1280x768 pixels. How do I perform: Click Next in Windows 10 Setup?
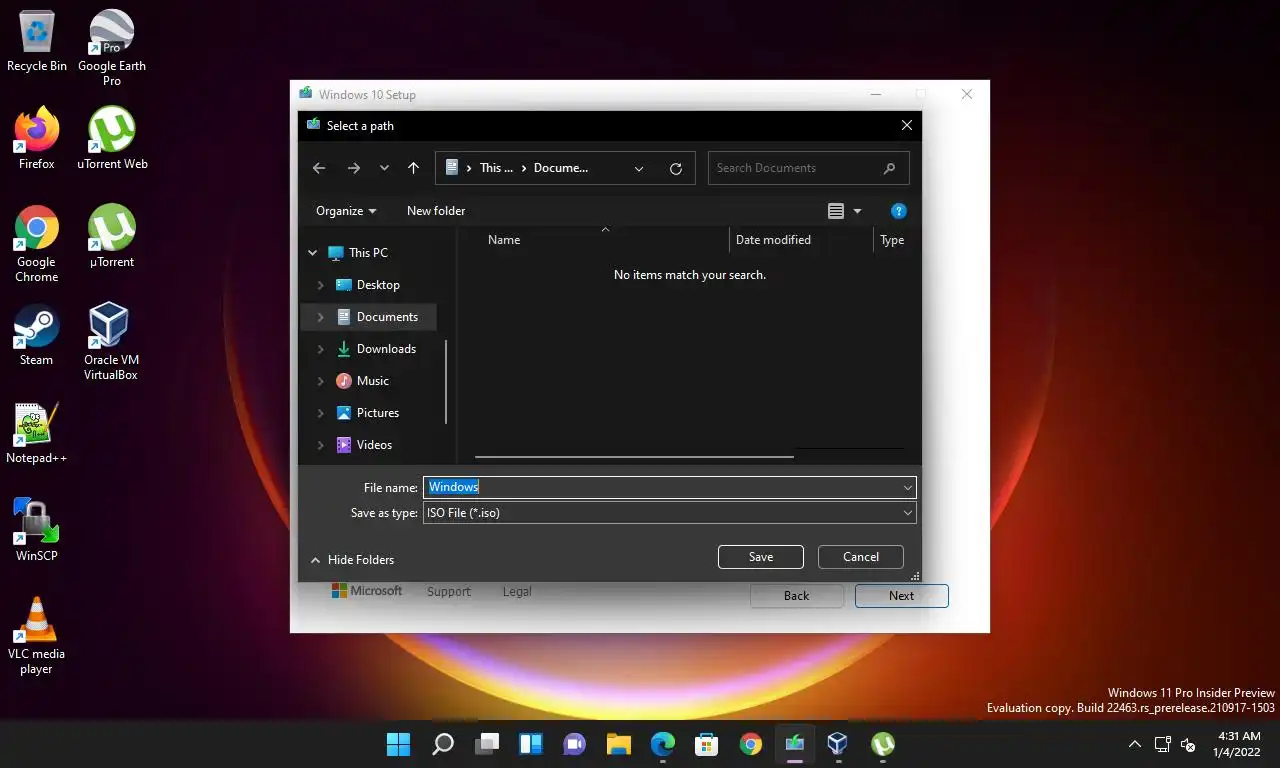(902, 595)
